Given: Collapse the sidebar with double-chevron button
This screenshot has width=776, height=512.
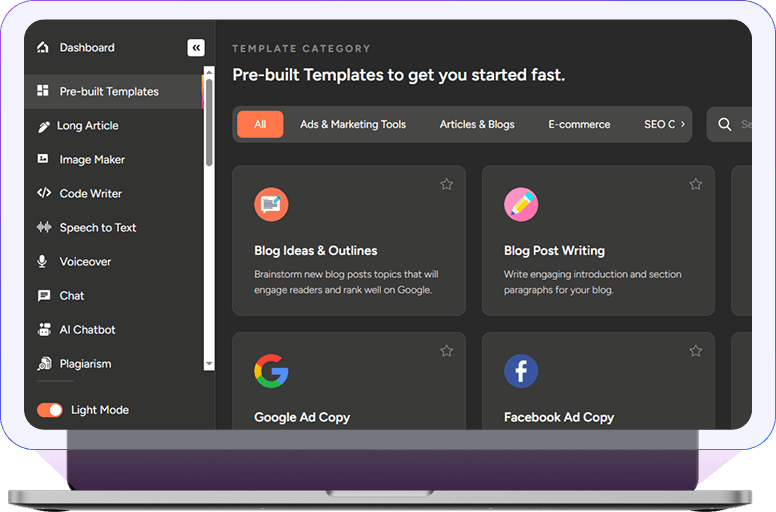Looking at the screenshot, I should (x=195, y=47).
